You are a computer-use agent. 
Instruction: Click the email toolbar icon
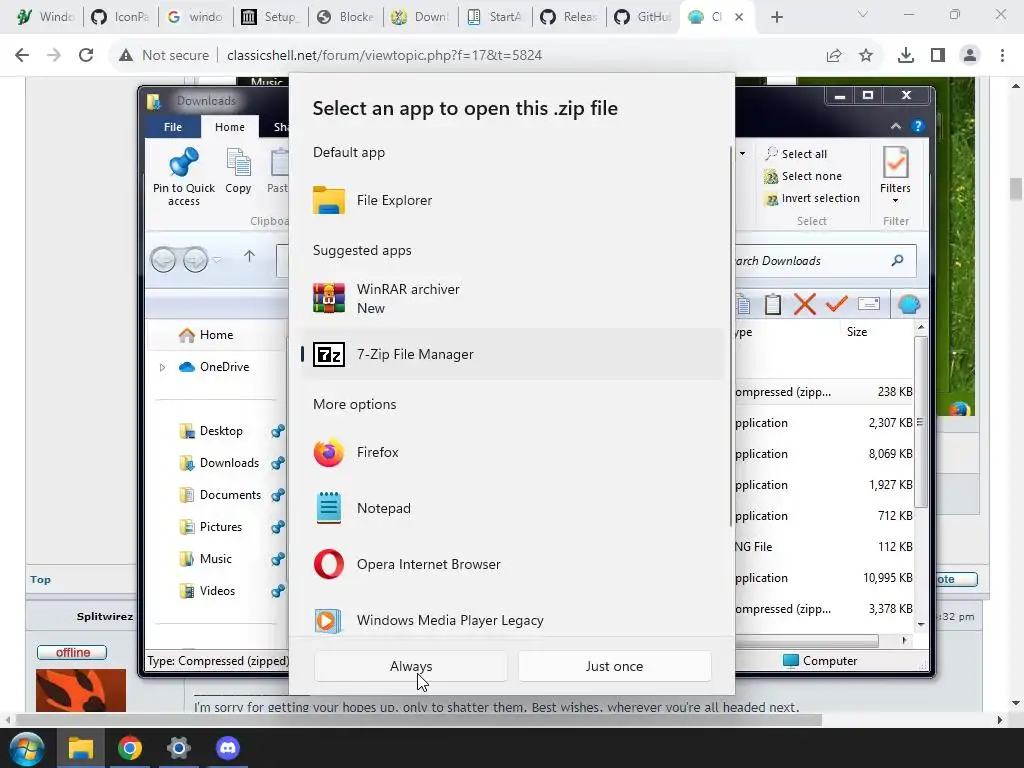click(x=869, y=304)
